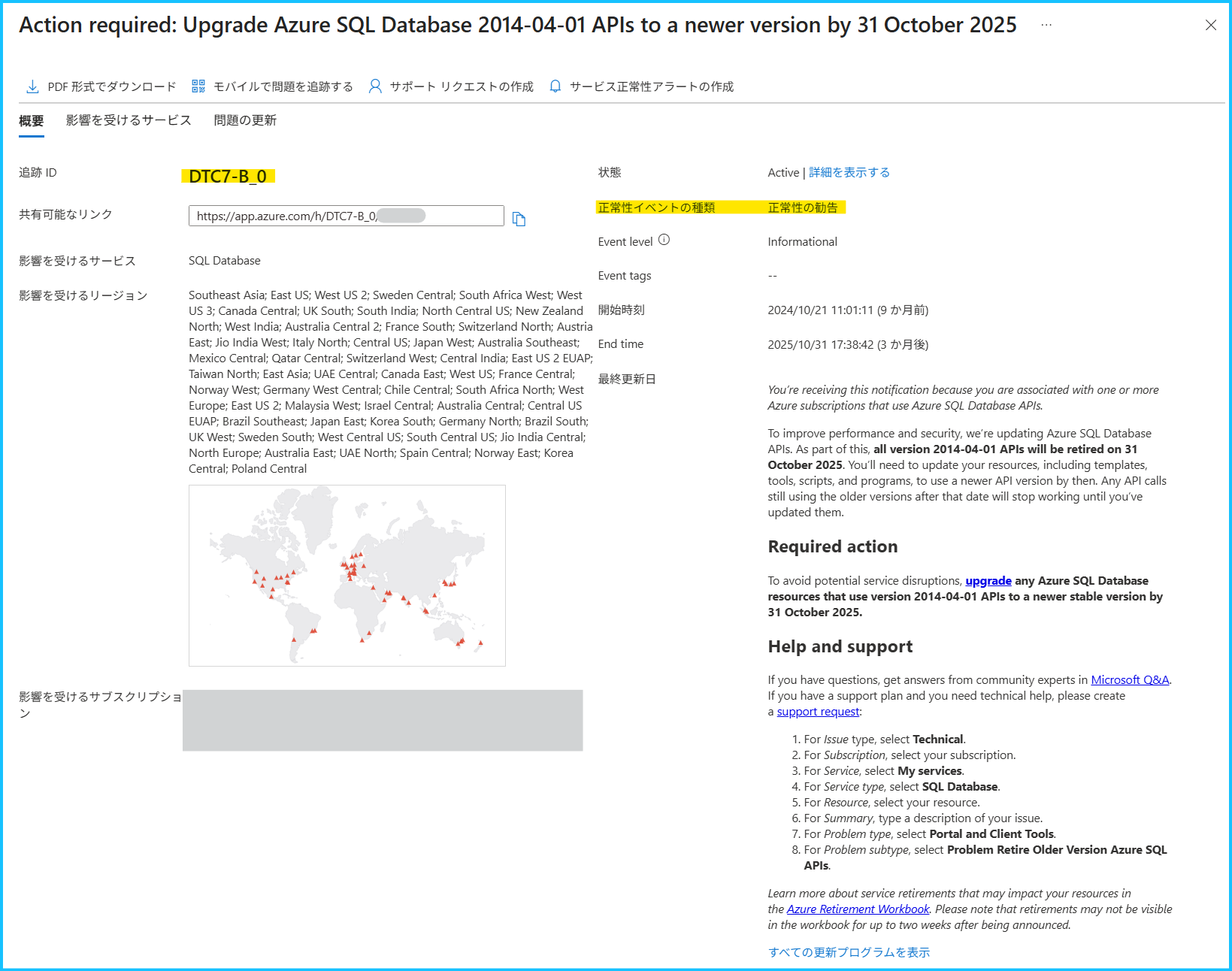Click into the shareable link text field
Image resolution: width=1232 pixels, height=971 pixels.
click(x=347, y=216)
